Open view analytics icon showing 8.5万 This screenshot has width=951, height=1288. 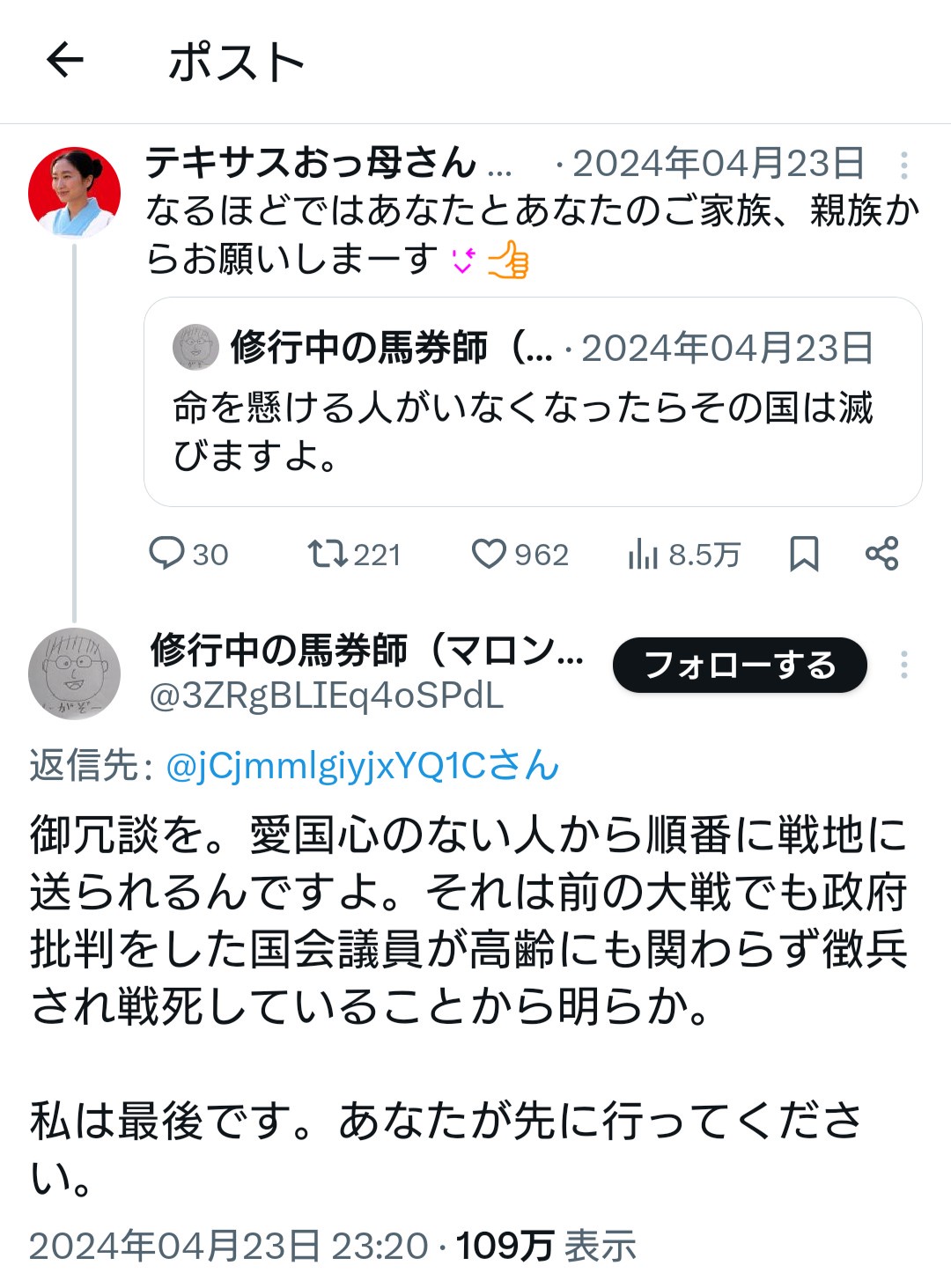[x=644, y=555]
